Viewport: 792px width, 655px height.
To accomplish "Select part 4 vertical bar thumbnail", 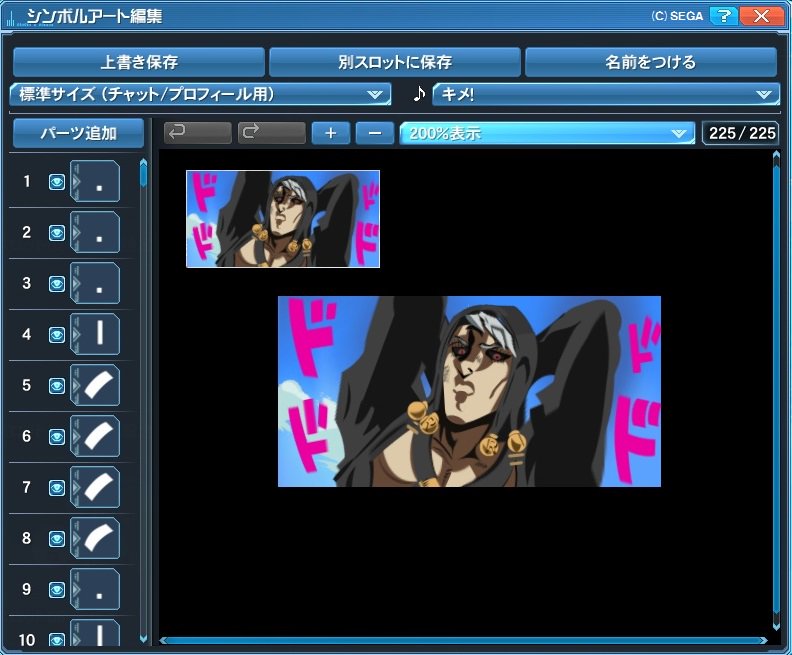I will [95, 334].
